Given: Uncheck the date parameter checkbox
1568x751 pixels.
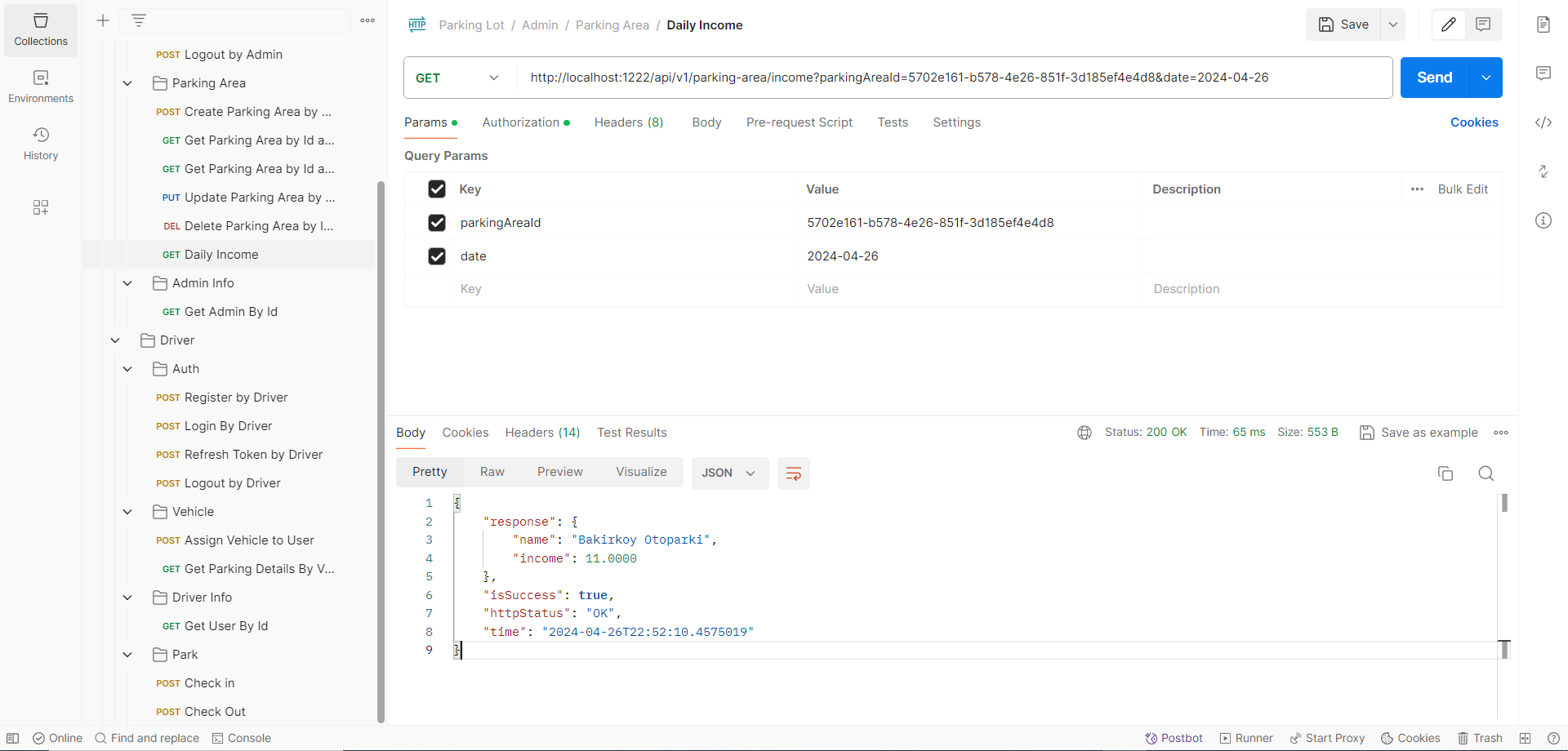Looking at the screenshot, I should pyautogui.click(x=437, y=256).
